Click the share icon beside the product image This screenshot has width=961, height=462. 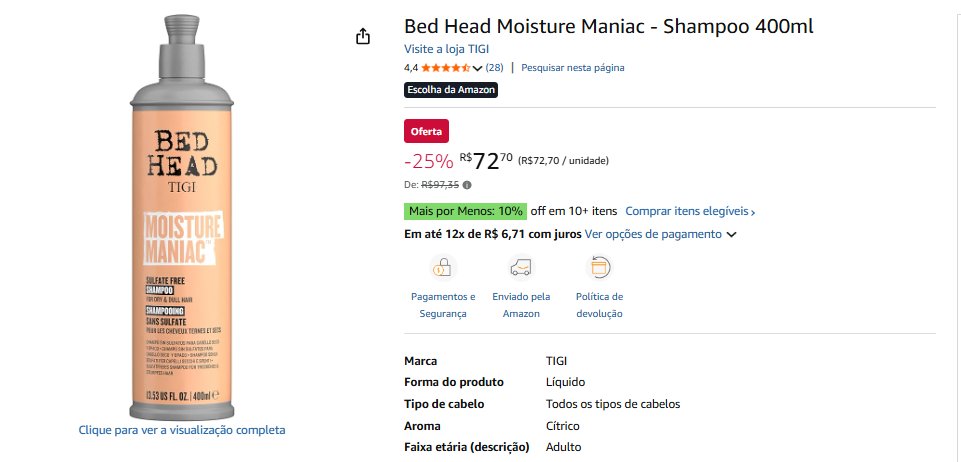coord(363,37)
